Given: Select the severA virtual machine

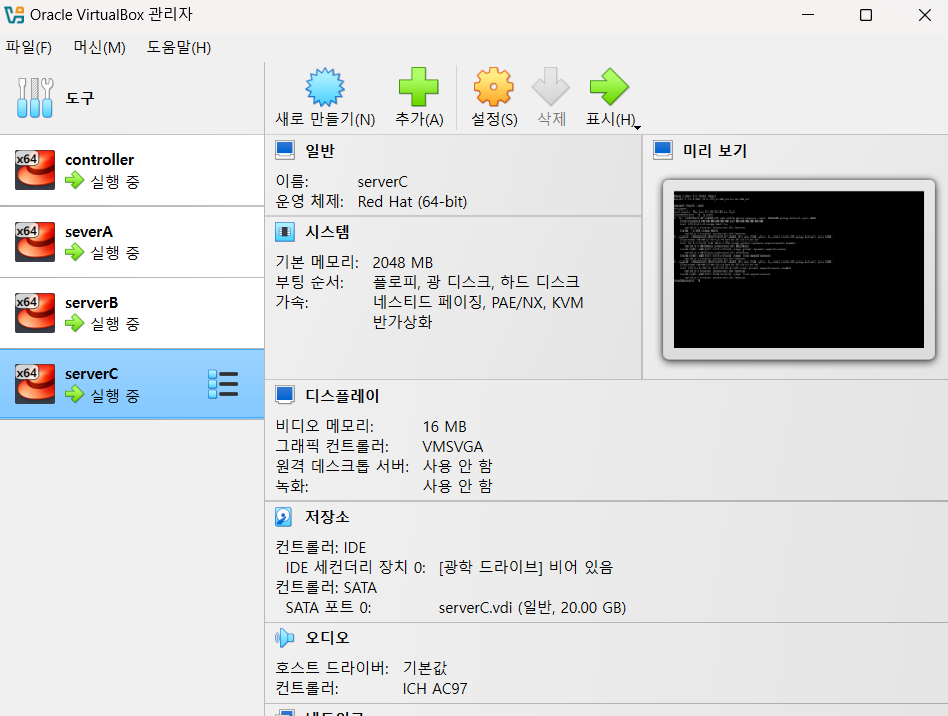Looking at the screenshot, I should click(132, 242).
